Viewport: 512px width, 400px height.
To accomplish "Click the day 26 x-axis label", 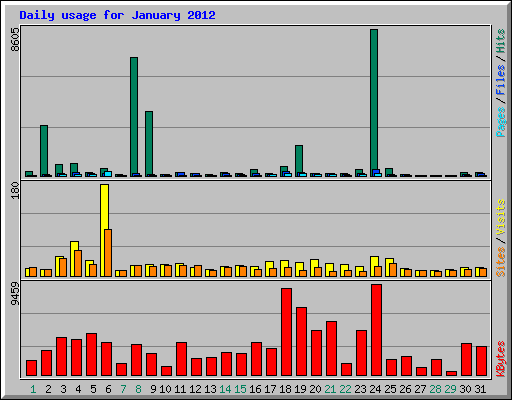I will click(405, 389).
